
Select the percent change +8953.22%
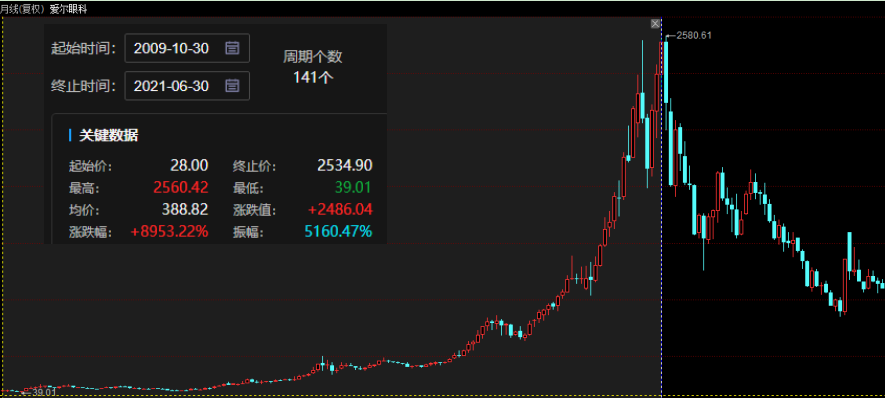tap(170, 231)
